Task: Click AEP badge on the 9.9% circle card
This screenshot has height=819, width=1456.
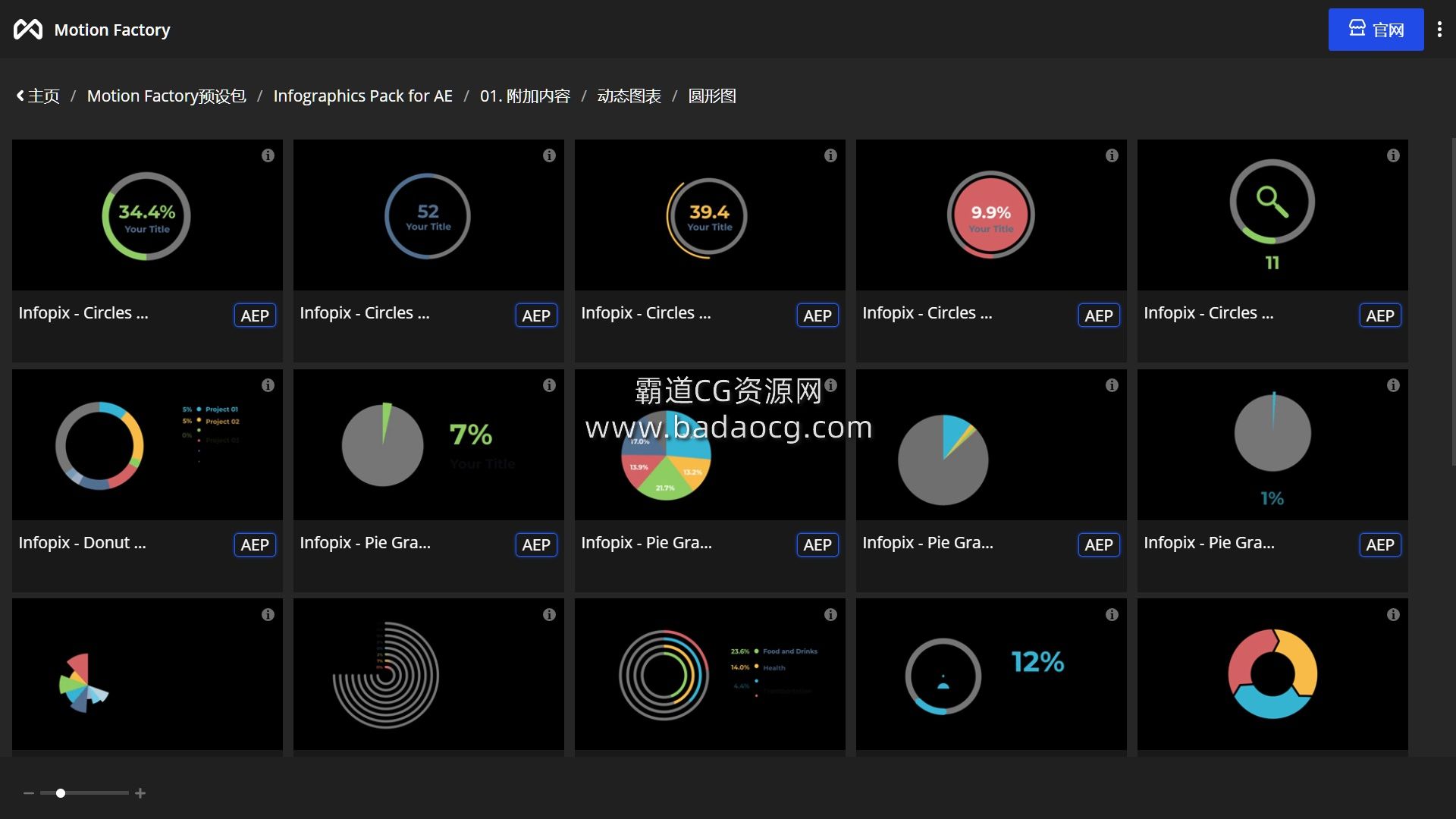Action: click(1099, 315)
